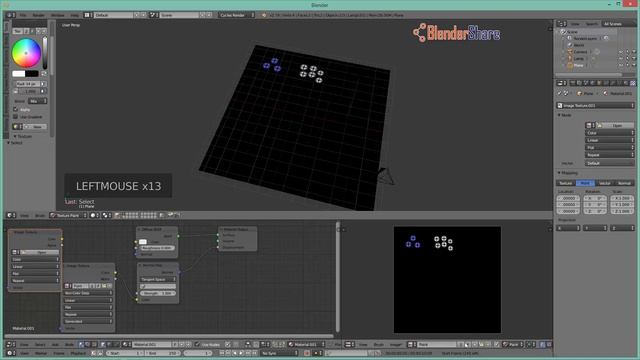The height and width of the screenshot is (360, 640).
Task: Open the Cycles Render engine dropdown
Action: pyautogui.click(x=237, y=15)
